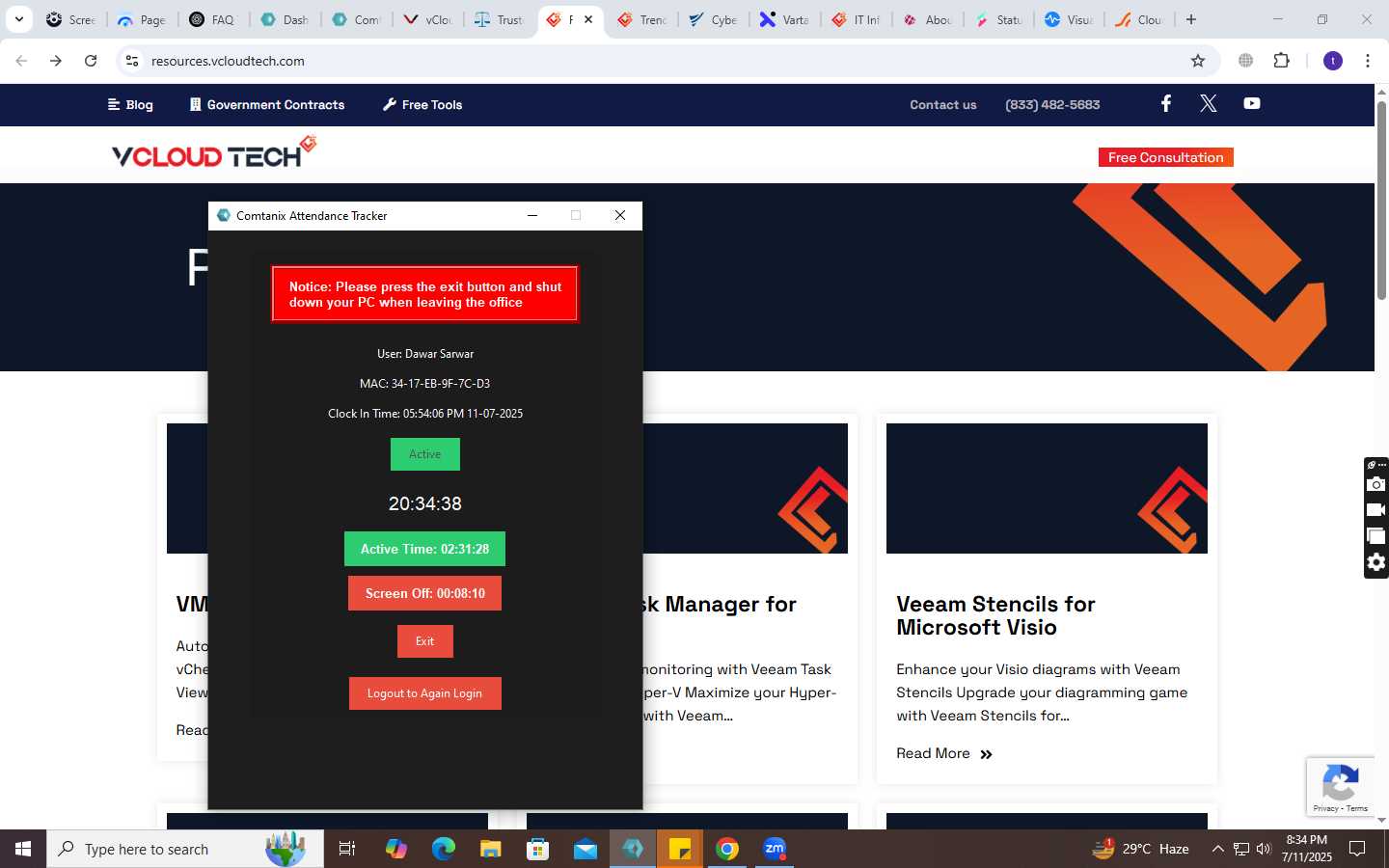
Task: Click the vCloud Tech logo
Action: tap(214, 152)
